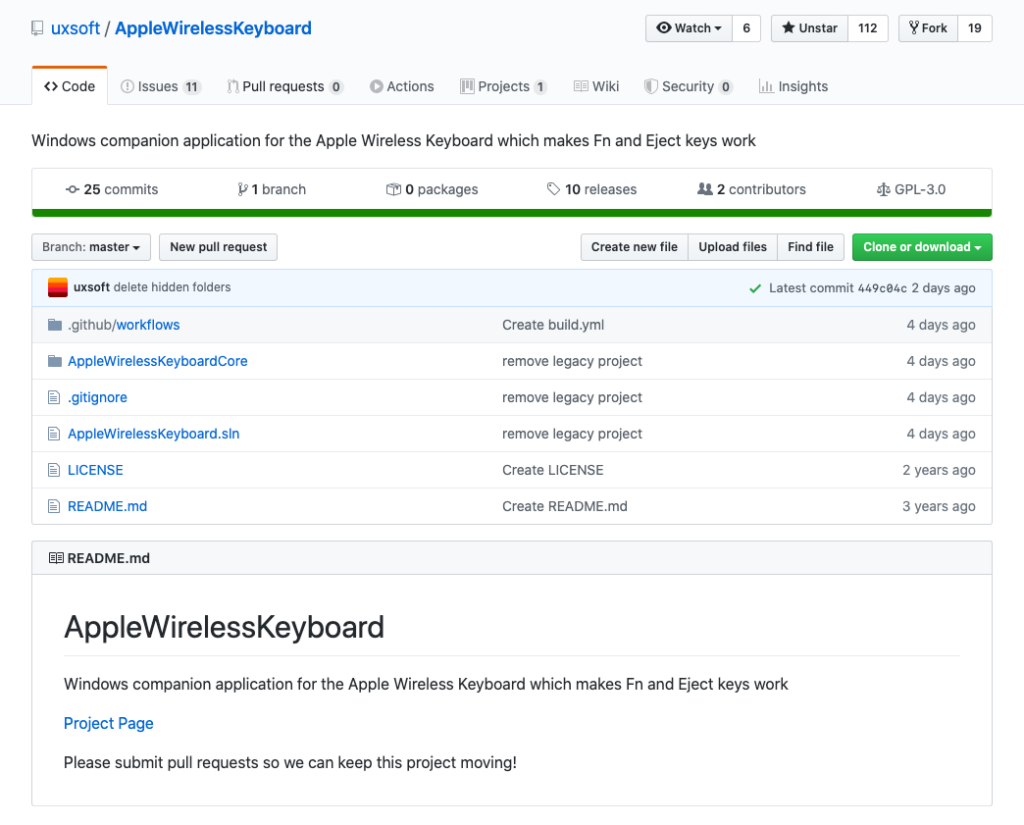1024x825 pixels.
Task: Open the uxsoft owner link
Action: pos(75,28)
